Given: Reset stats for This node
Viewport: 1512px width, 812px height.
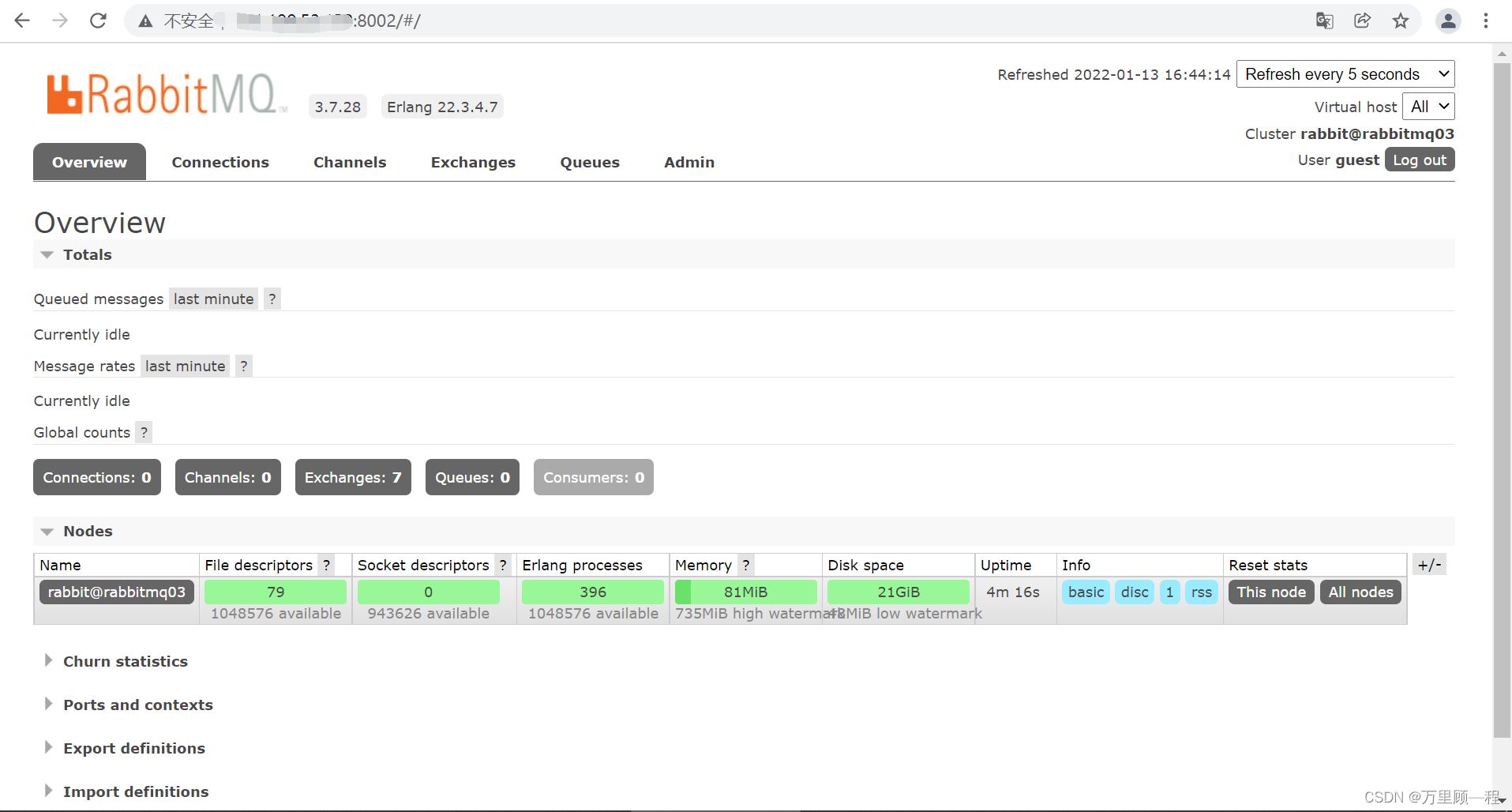Looking at the screenshot, I should tap(1271, 592).
